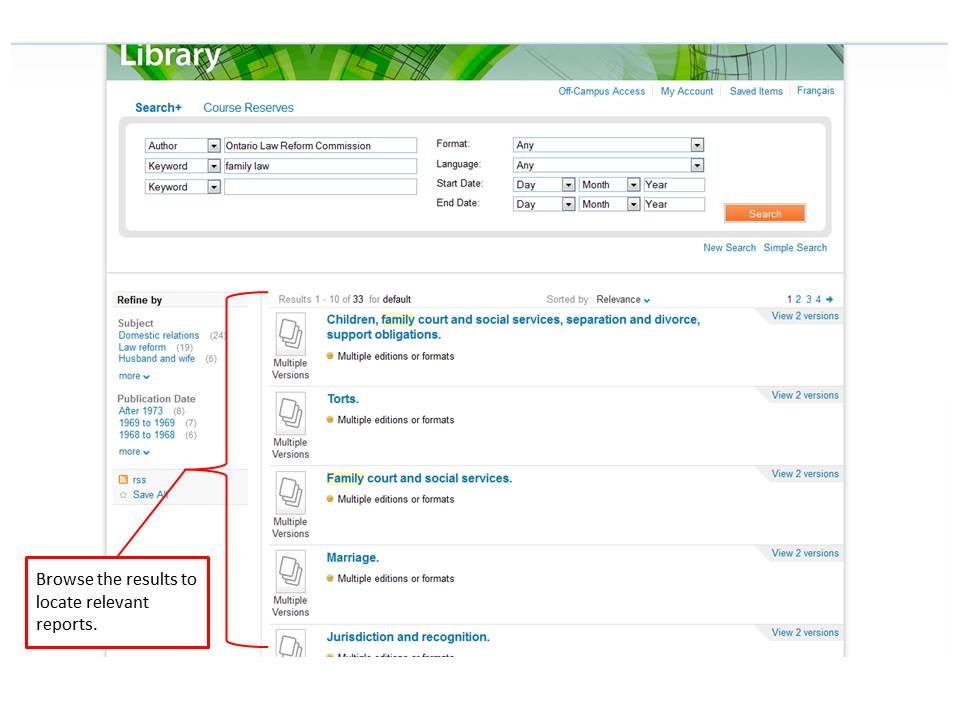Click the Author field containing Ontario Law Reform Commission
Image resolution: width=960 pixels, height=720 pixels.
click(x=320, y=146)
